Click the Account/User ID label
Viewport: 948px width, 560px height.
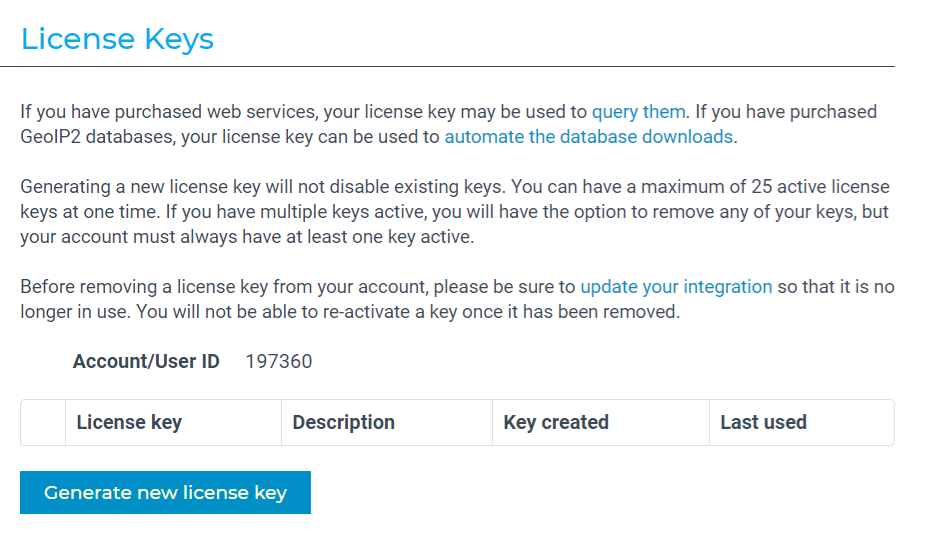pyautogui.click(x=146, y=361)
